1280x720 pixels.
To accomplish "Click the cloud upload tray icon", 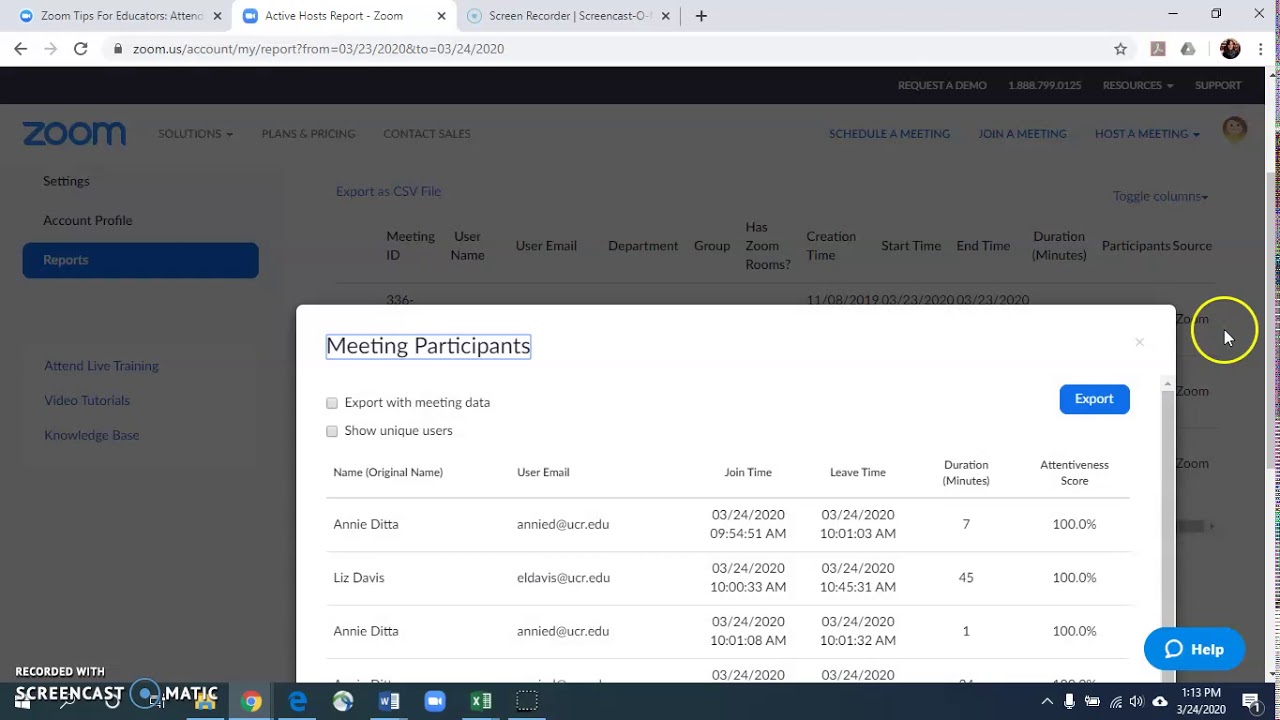I will pos(1160,701).
